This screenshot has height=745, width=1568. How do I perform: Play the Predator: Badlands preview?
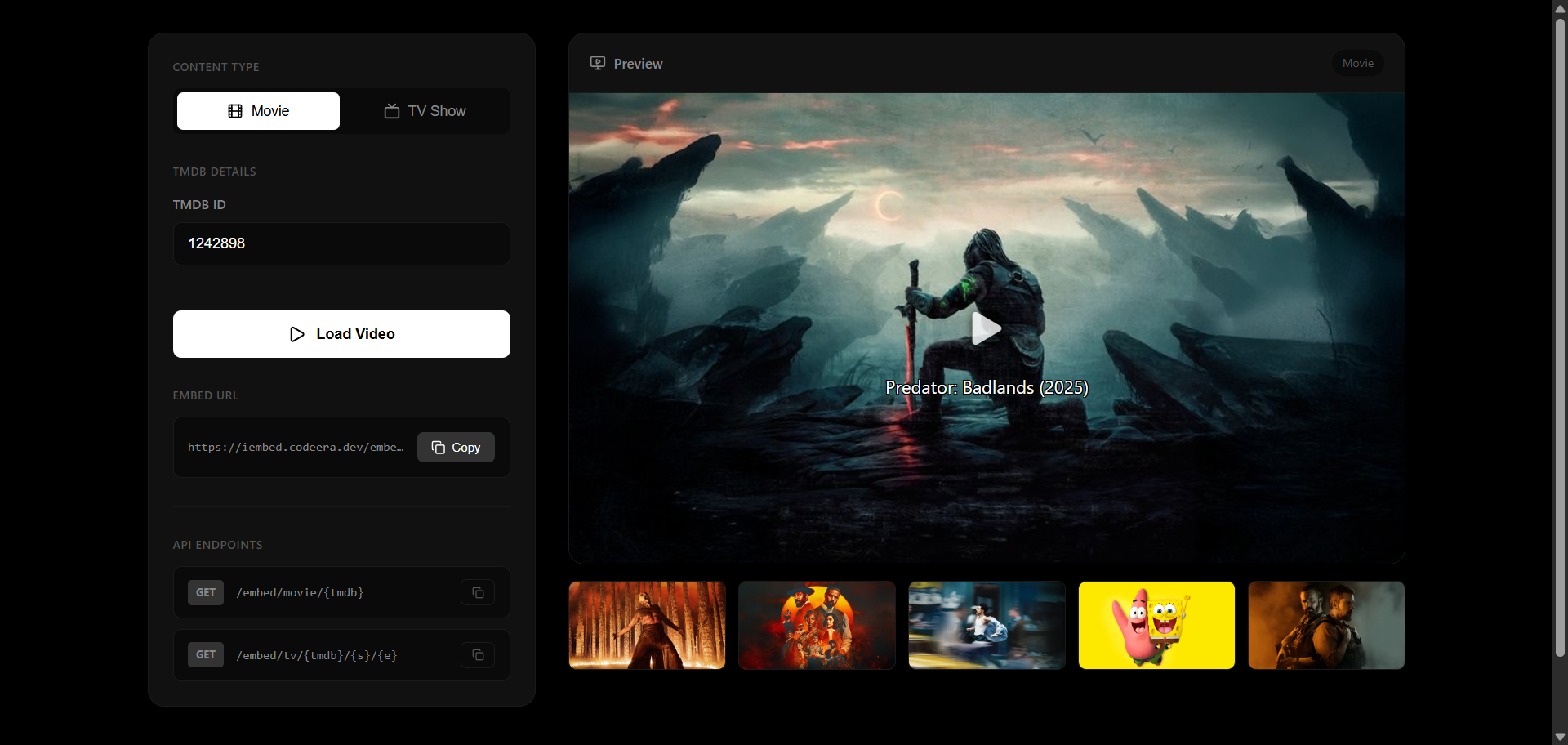click(x=986, y=328)
